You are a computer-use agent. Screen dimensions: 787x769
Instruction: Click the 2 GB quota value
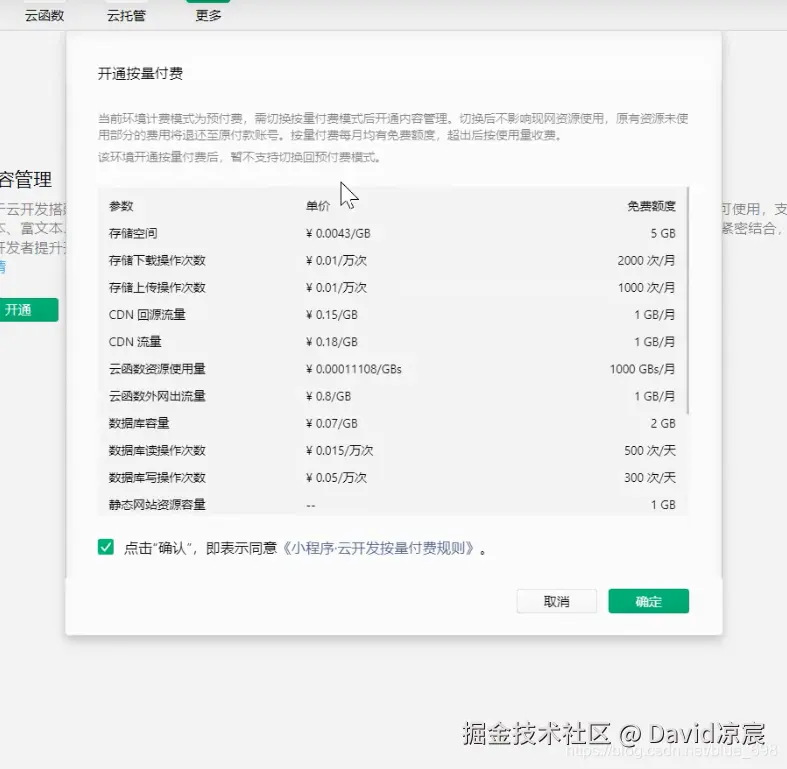tap(663, 423)
